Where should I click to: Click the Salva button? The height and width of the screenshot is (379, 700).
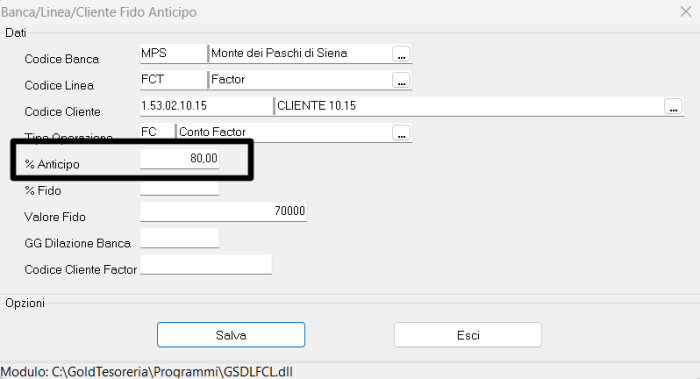pyautogui.click(x=231, y=335)
